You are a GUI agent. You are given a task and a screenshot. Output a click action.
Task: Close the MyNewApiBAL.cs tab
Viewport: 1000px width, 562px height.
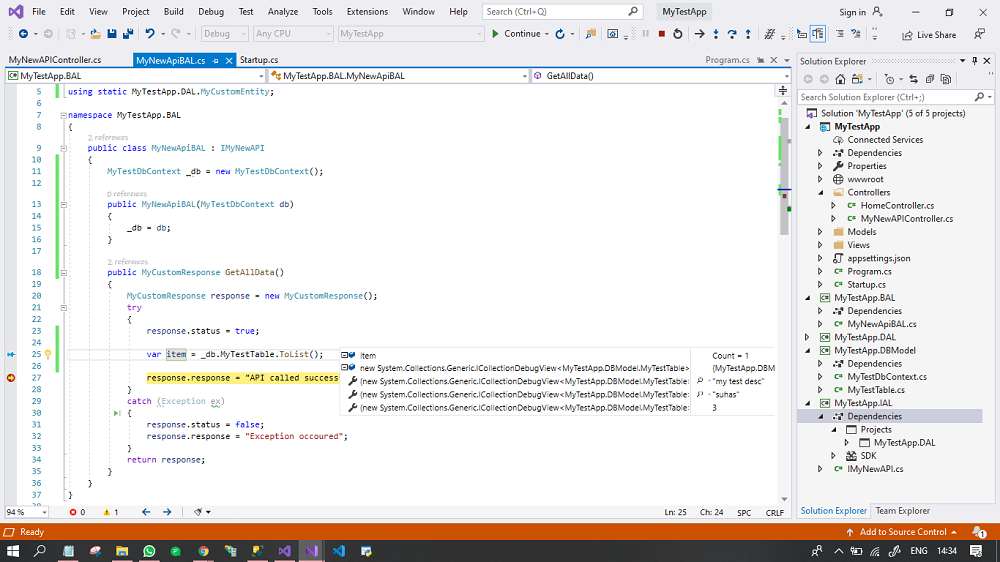tap(229, 61)
